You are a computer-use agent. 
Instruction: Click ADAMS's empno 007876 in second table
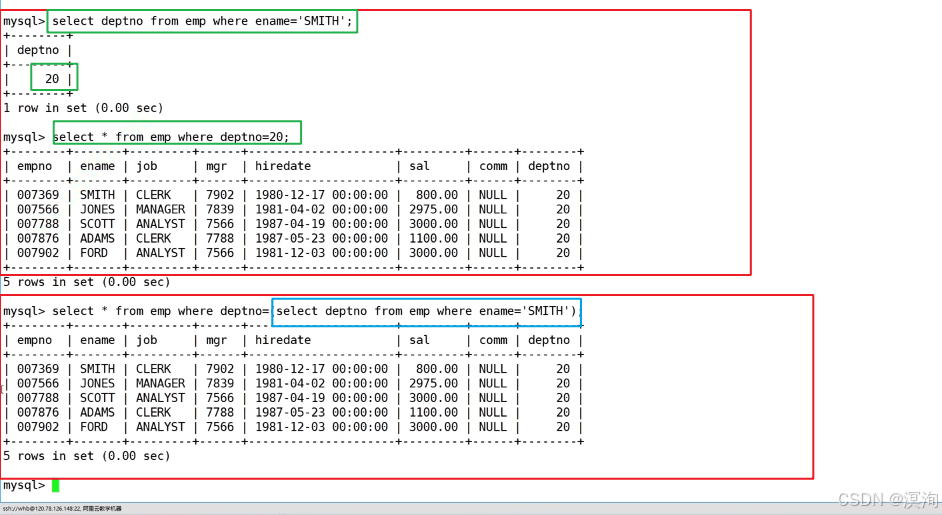pyautogui.click(x=38, y=412)
